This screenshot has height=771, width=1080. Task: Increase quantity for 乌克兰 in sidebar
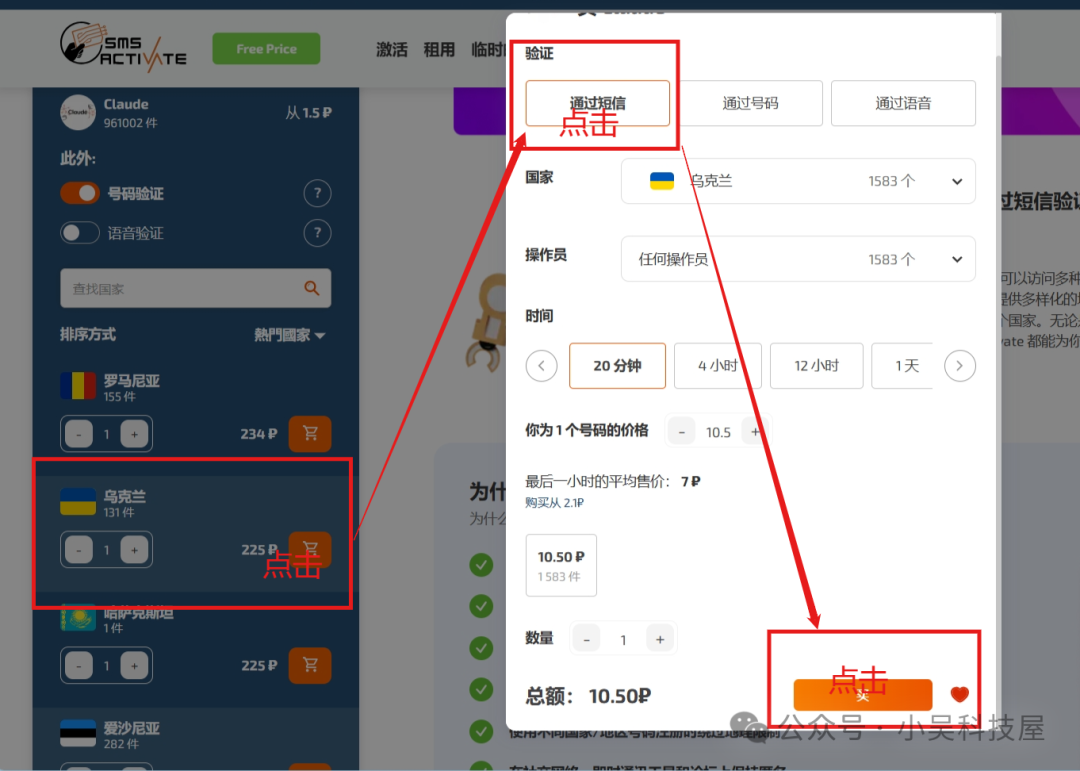point(134,550)
